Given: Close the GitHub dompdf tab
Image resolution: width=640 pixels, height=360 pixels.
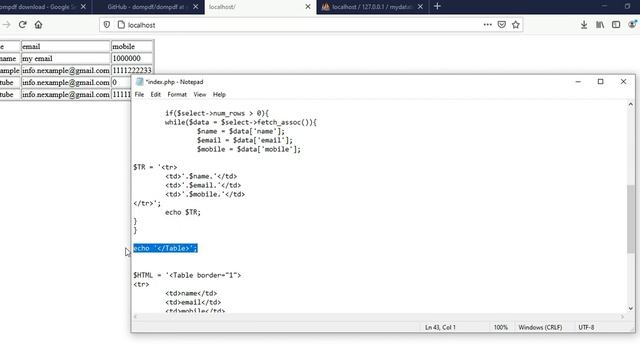Looking at the screenshot, I should [x=196, y=7].
